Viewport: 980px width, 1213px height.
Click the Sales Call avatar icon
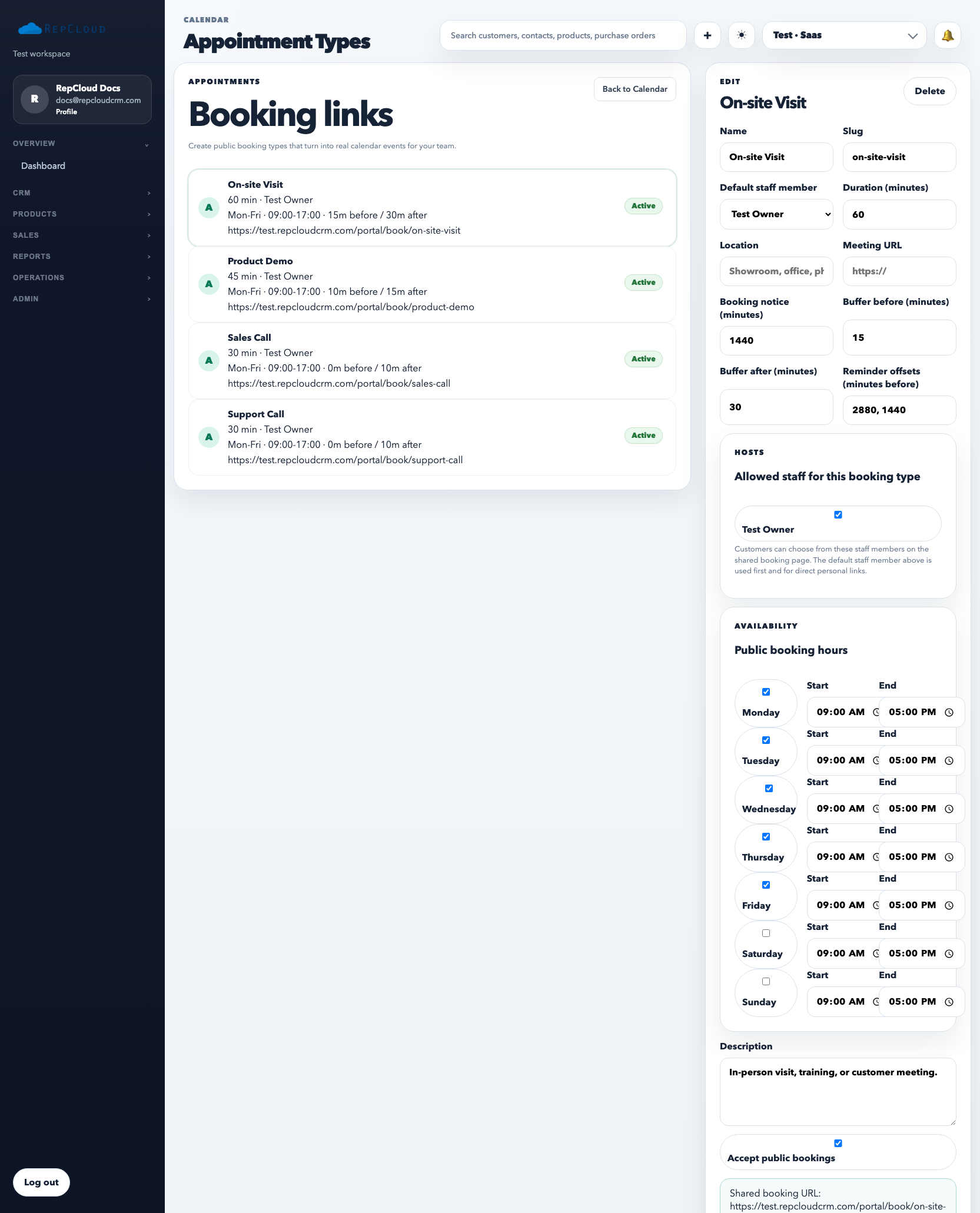coord(209,360)
